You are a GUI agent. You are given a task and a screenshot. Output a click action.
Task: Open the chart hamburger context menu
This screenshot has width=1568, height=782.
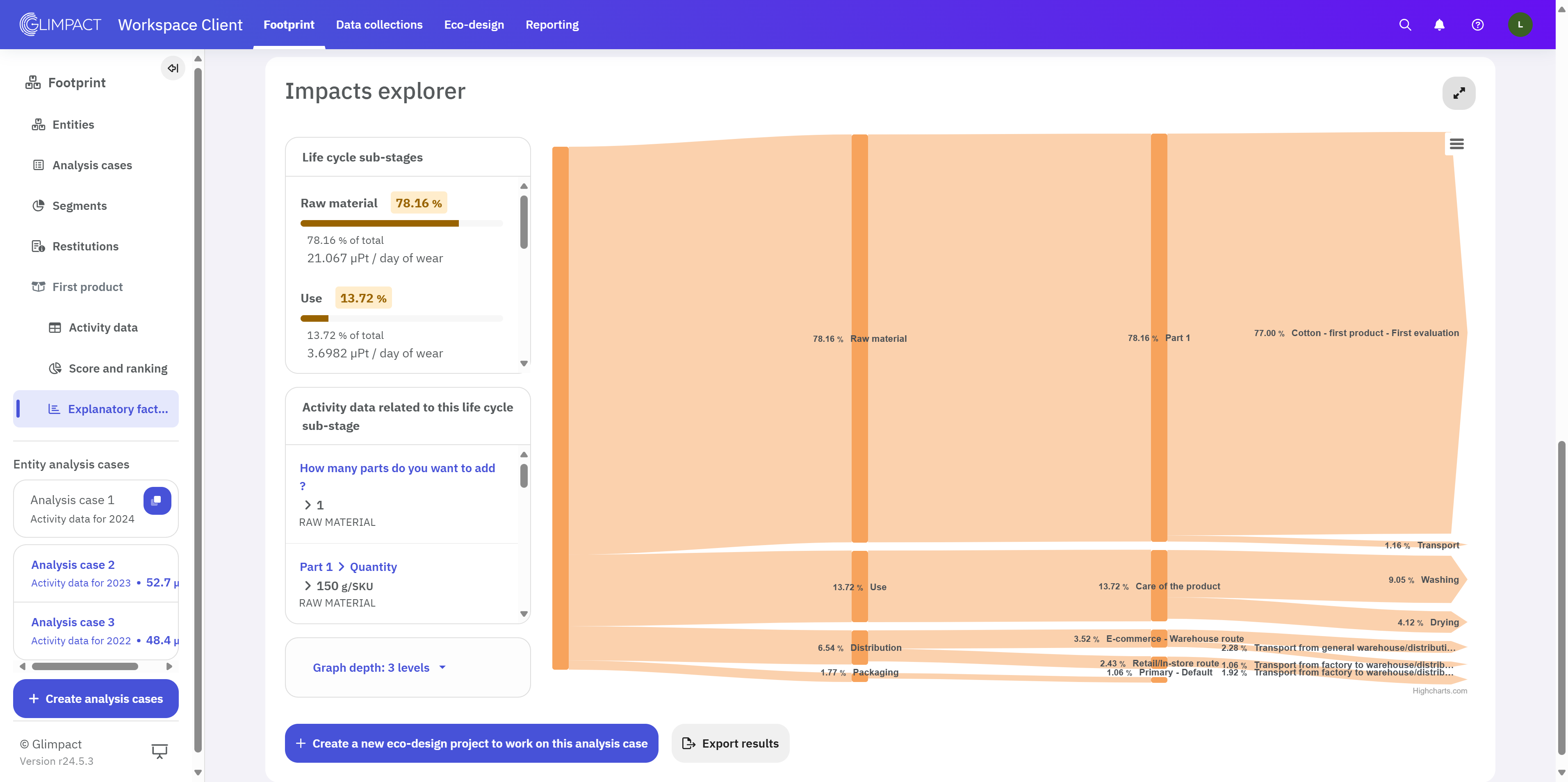tap(1456, 144)
